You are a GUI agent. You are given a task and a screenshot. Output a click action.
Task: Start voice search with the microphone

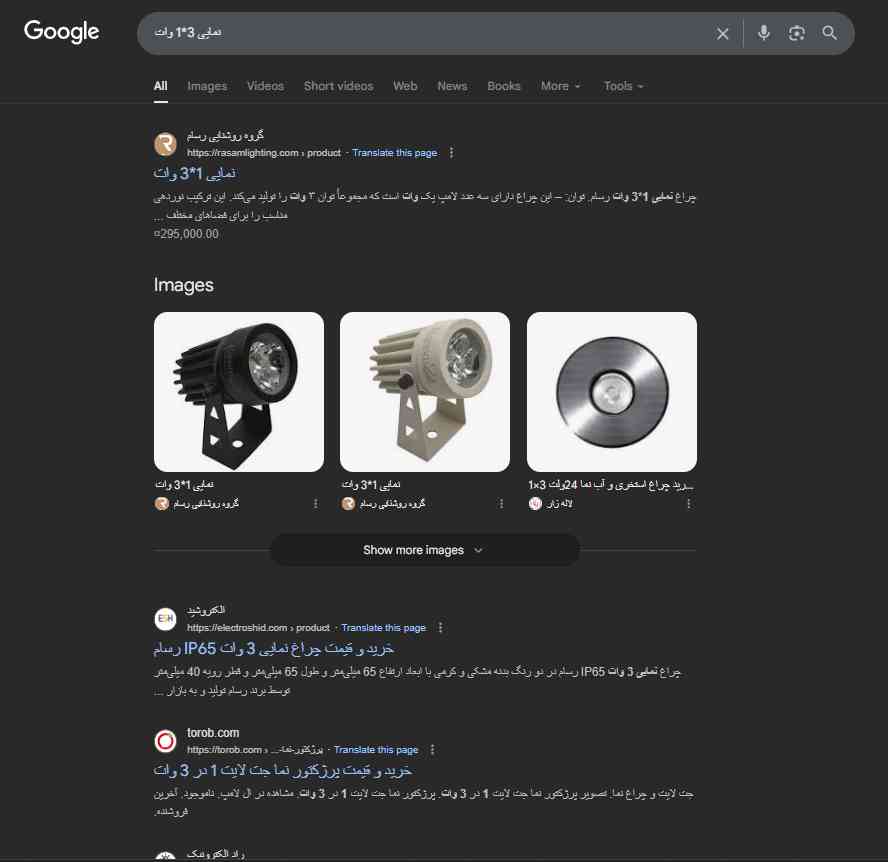click(764, 33)
